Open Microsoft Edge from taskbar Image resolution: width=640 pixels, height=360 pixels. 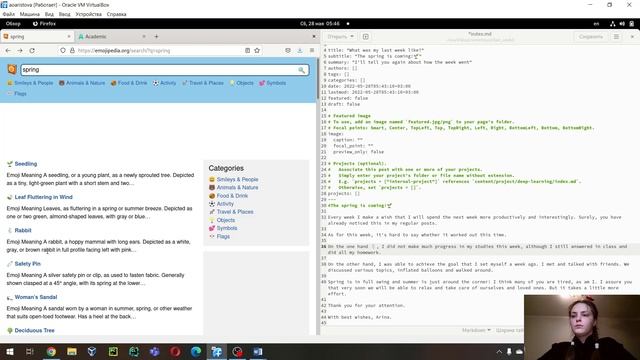coord(196,351)
